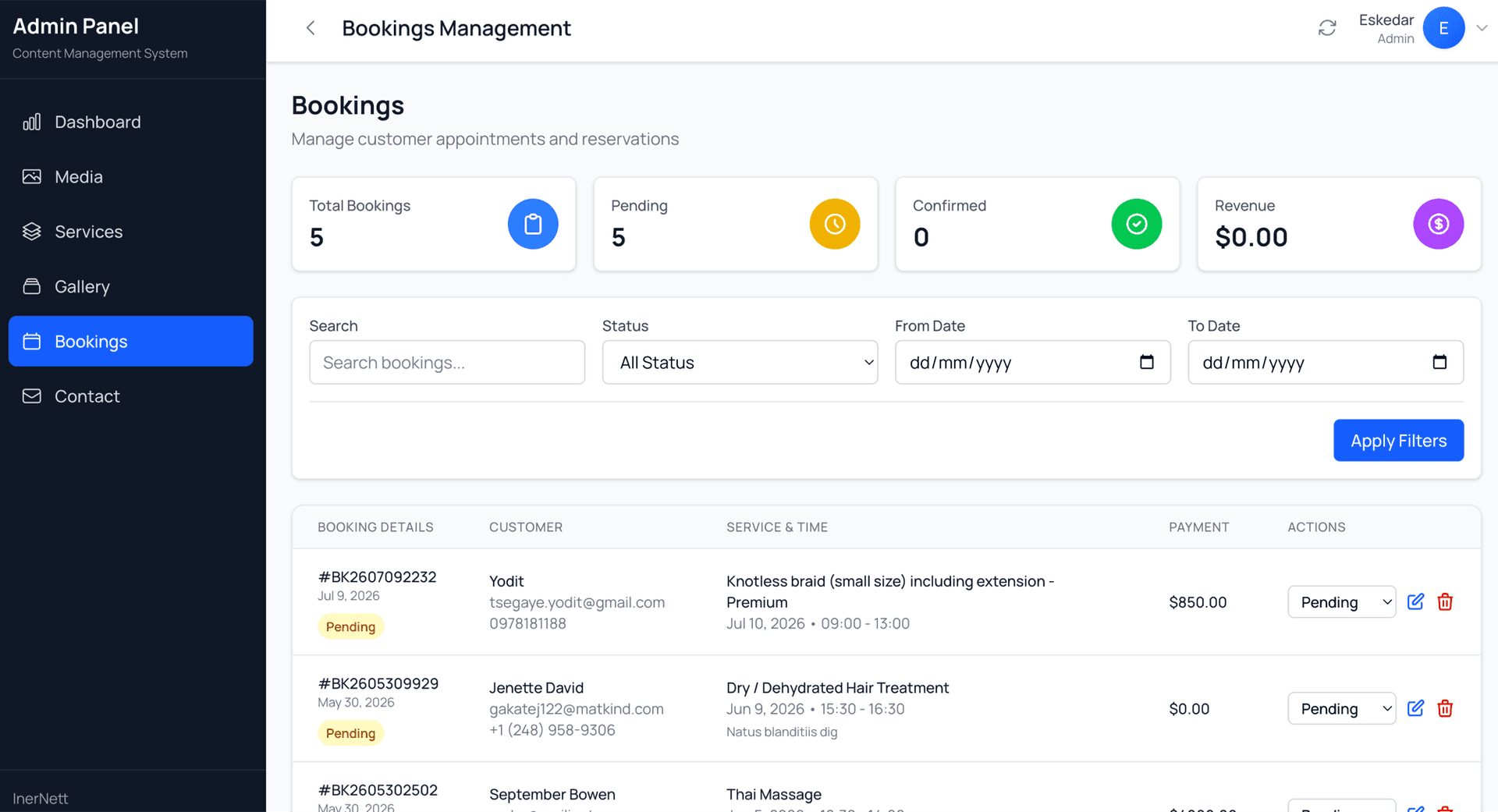The width and height of the screenshot is (1498, 812).
Task: Click the Services layers icon in sidebar
Action: pyautogui.click(x=32, y=232)
